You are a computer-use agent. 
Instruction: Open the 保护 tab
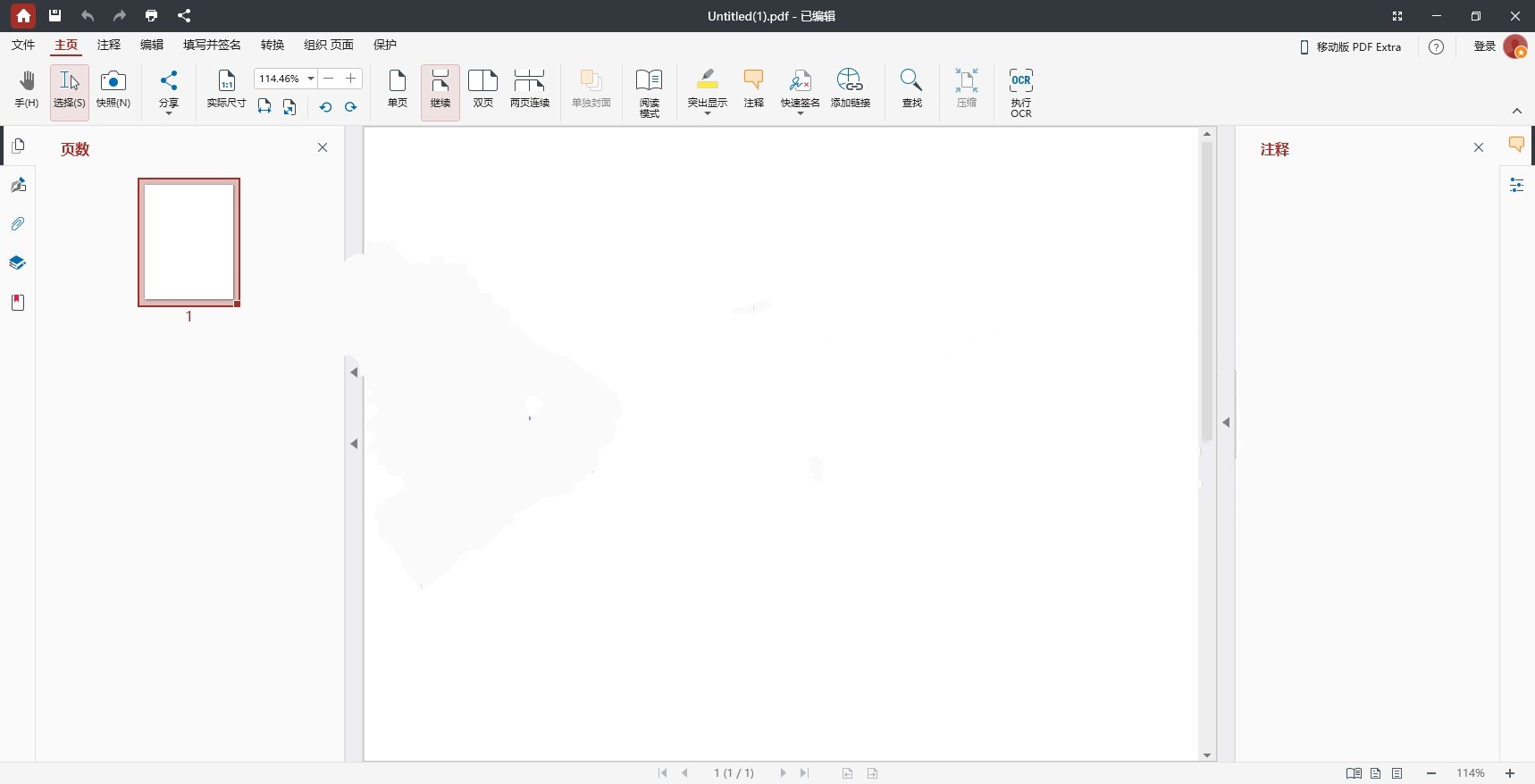pyautogui.click(x=385, y=45)
